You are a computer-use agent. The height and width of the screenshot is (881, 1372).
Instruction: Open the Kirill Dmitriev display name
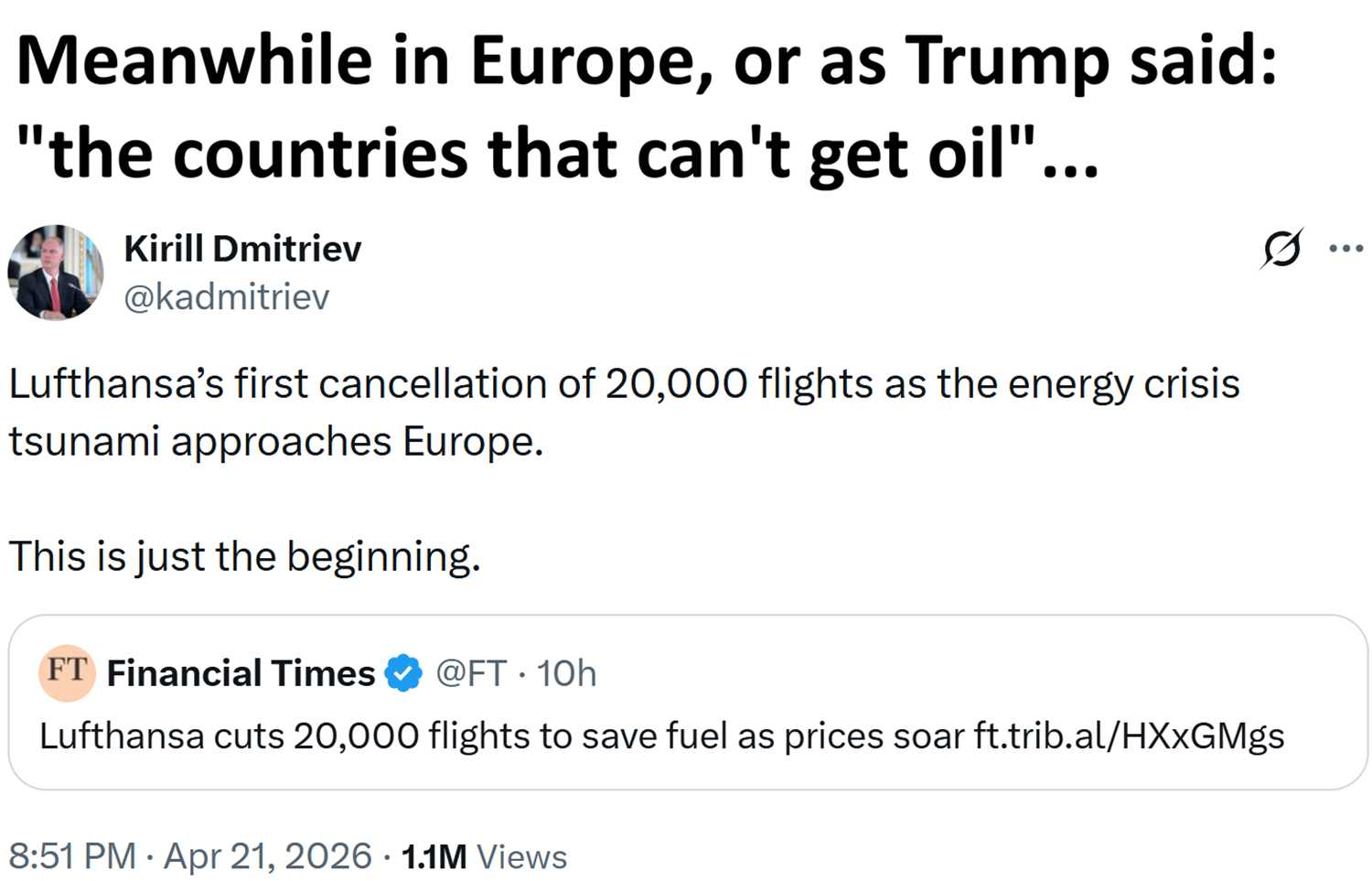[x=242, y=248]
